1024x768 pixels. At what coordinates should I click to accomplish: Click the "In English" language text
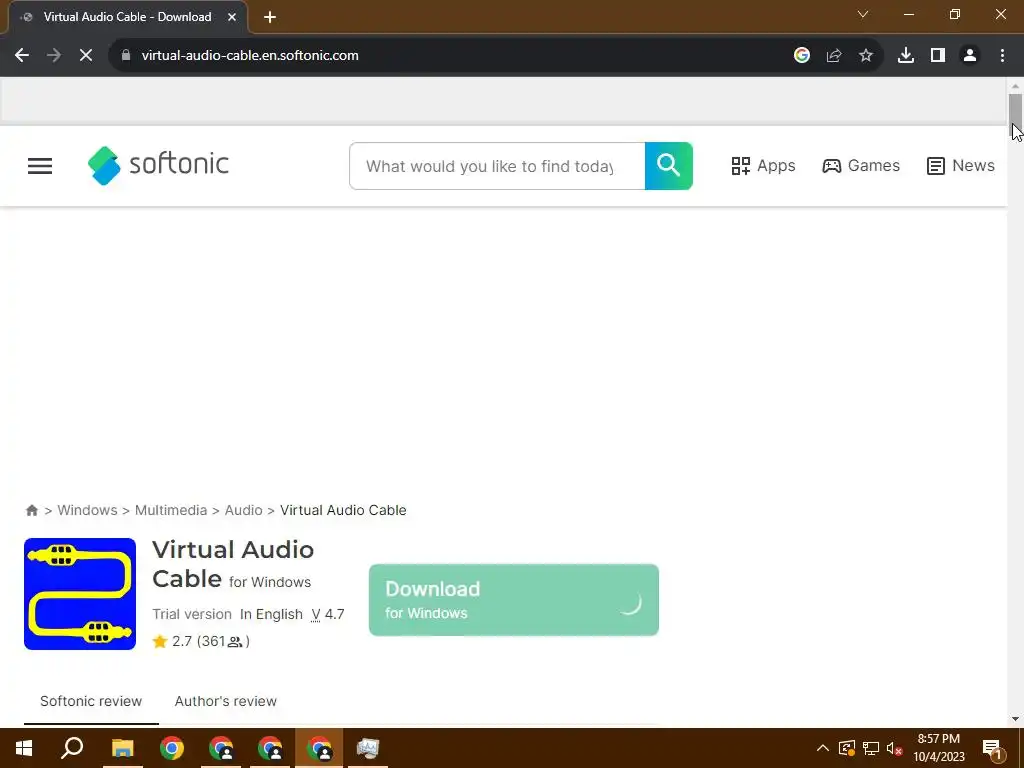point(271,615)
